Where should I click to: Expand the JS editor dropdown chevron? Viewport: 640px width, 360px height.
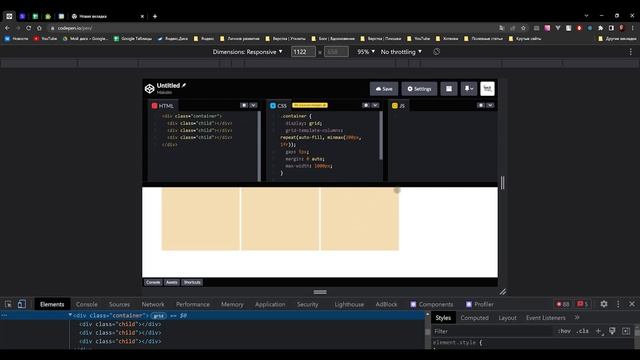(x=490, y=105)
